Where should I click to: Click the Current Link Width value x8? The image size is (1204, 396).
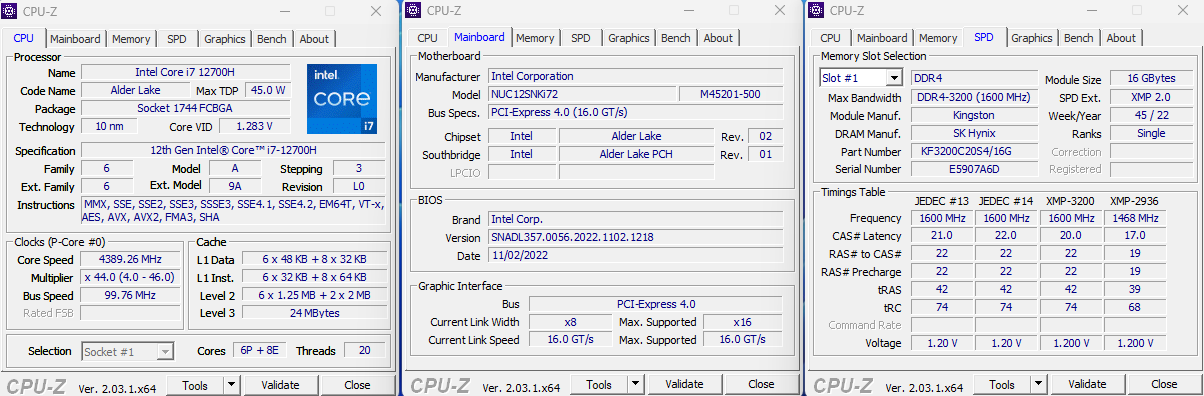[x=570, y=322]
